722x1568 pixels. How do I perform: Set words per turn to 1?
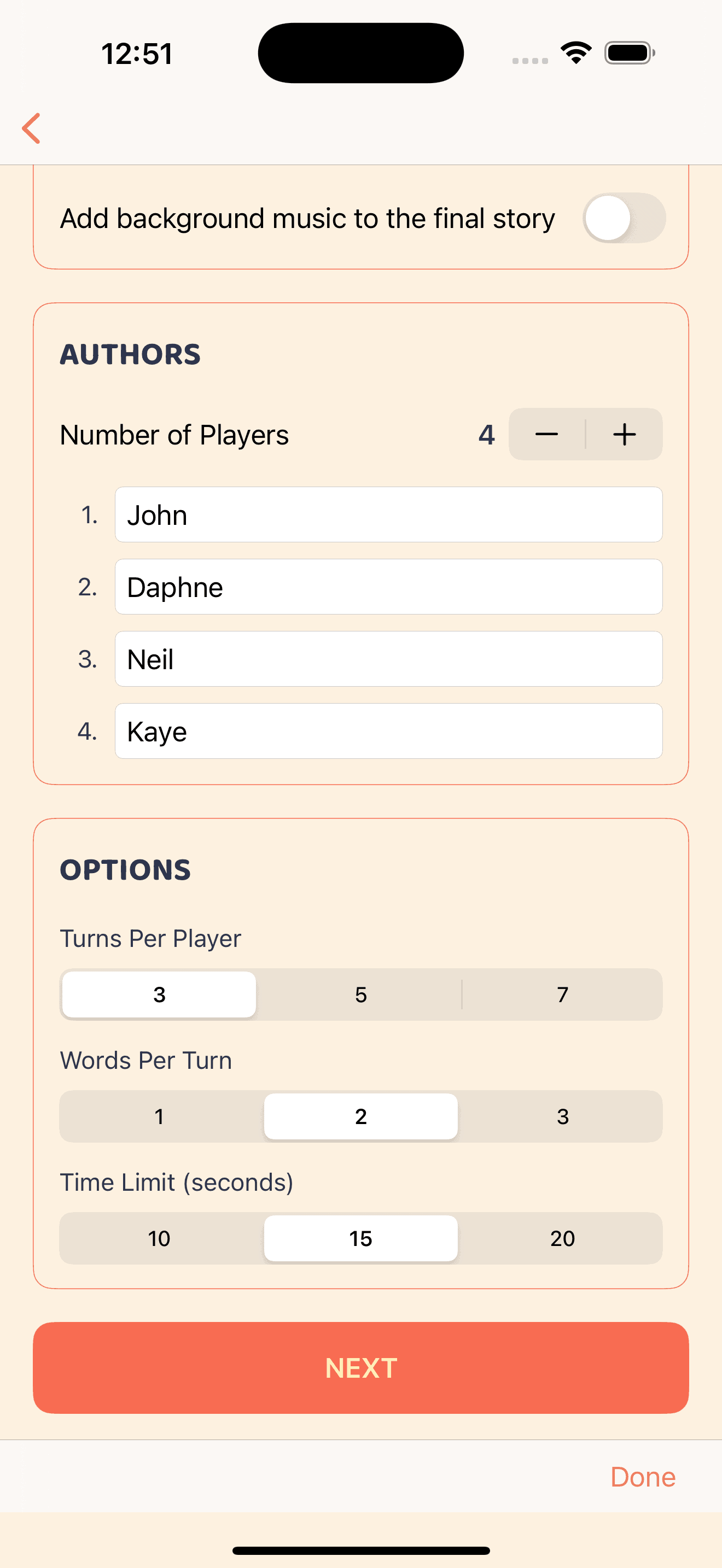(160, 1116)
